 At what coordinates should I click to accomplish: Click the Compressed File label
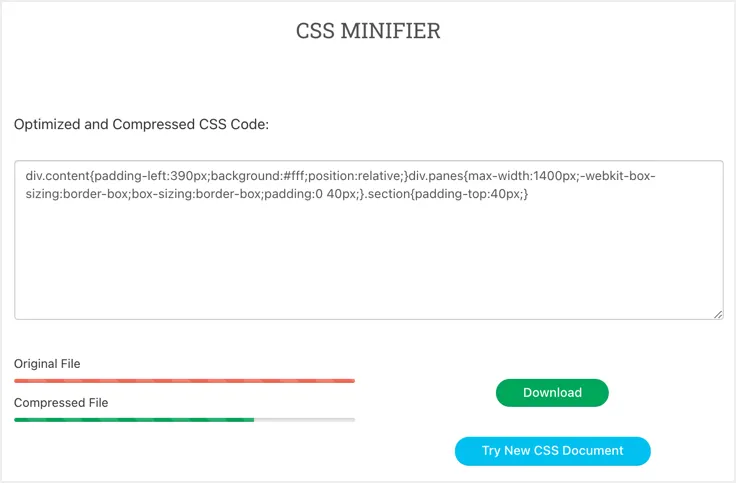pyautogui.click(x=61, y=402)
